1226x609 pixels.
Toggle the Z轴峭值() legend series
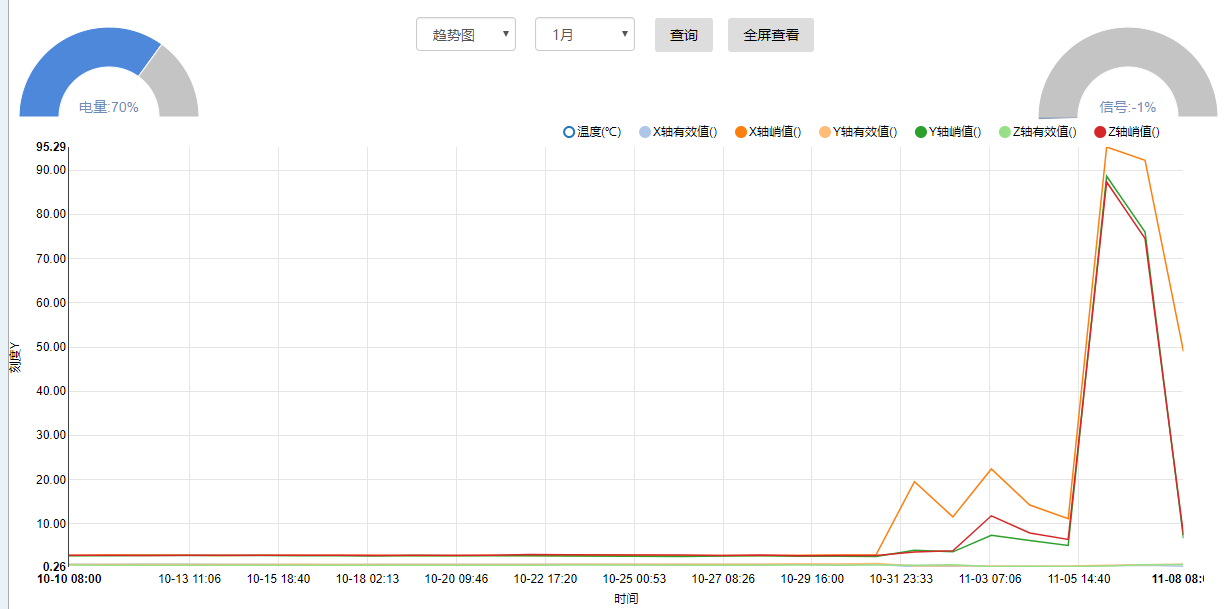1127,132
